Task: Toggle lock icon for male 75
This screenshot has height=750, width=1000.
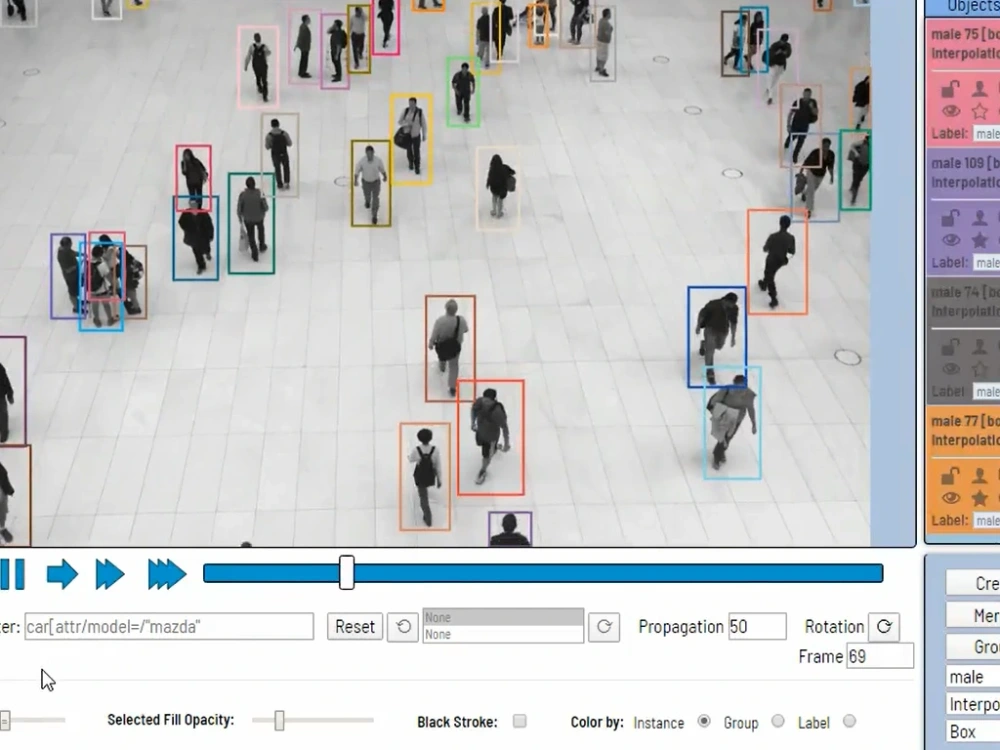Action: pyautogui.click(x=950, y=89)
